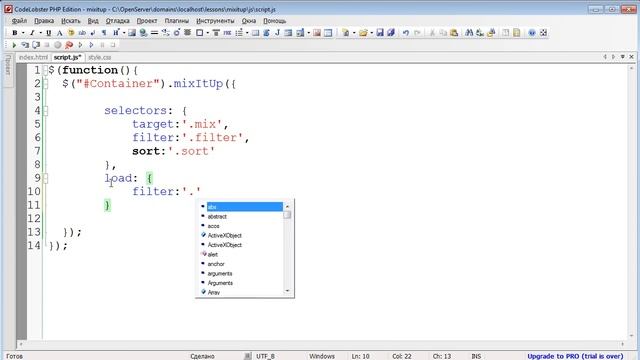640x360 pixels.
Task: Close the active editor tab X
Action: click(x=631, y=57)
